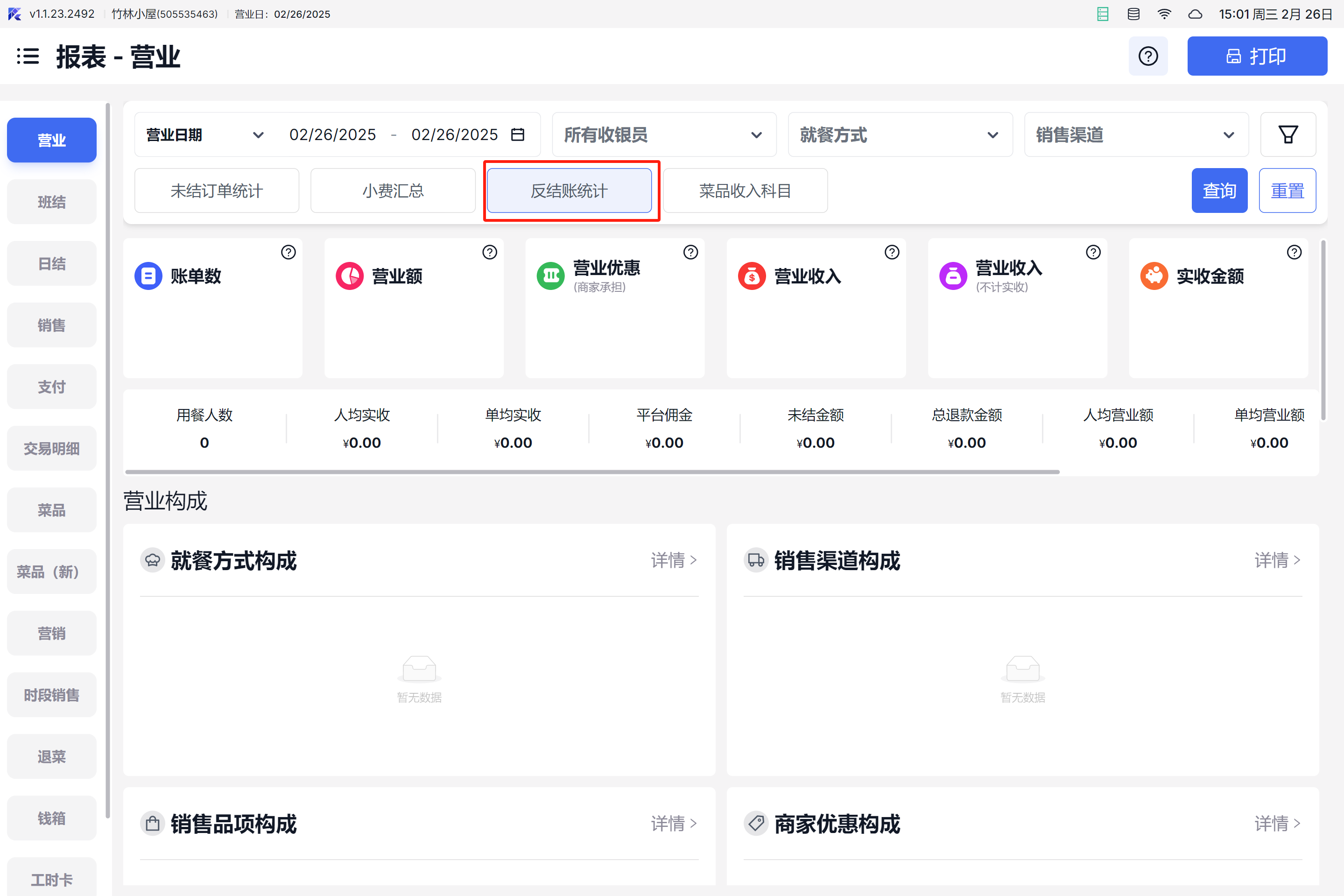Screen dimensions: 1344x896
Task: Select the 反结账统计 tab
Action: click(x=569, y=191)
